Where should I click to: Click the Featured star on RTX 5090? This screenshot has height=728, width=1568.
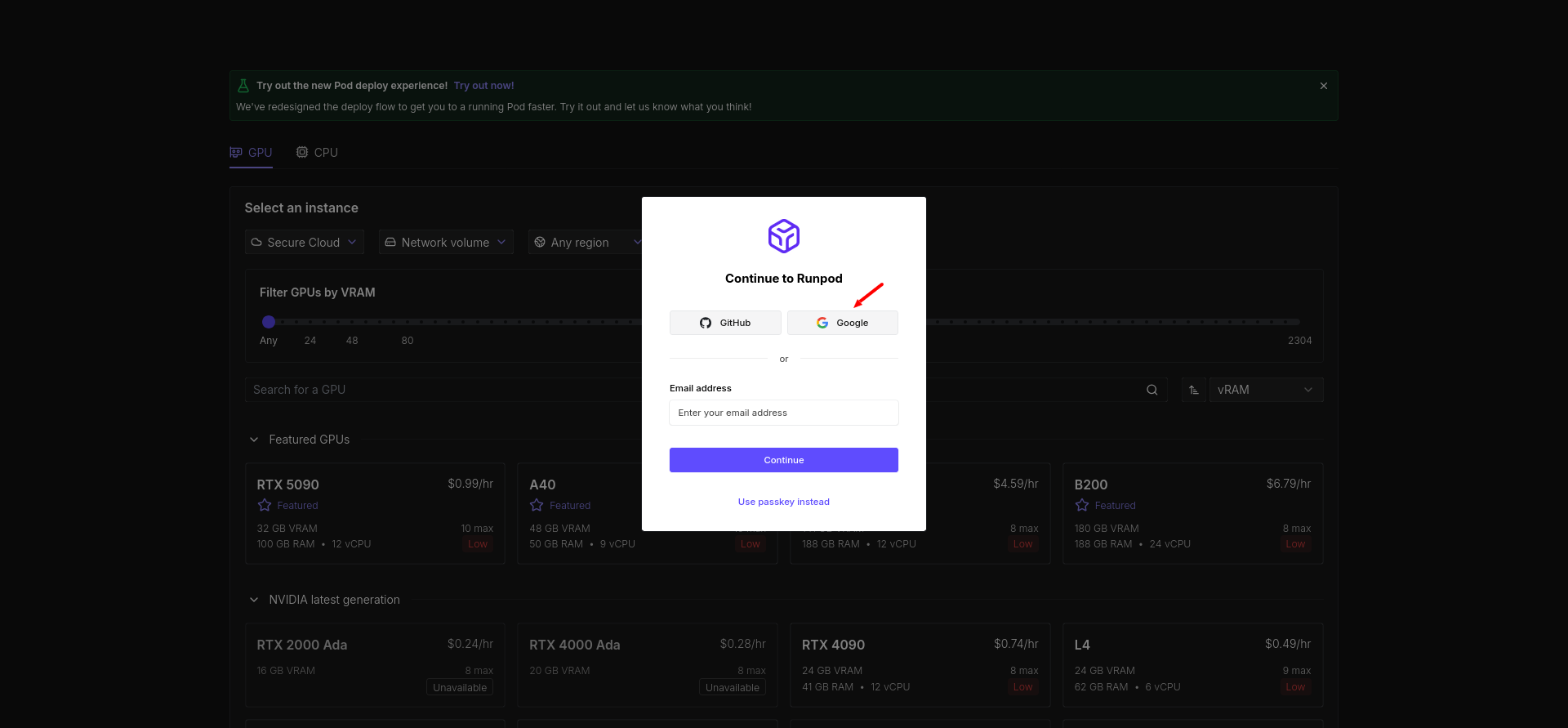[x=265, y=506]
